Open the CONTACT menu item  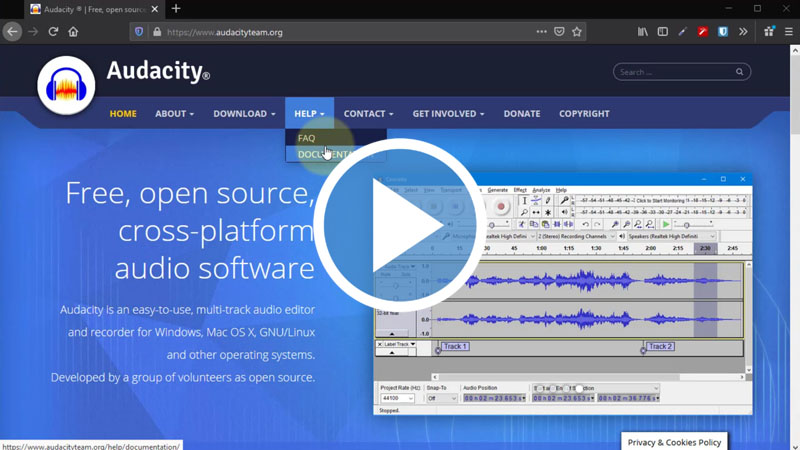click(368, 114)
